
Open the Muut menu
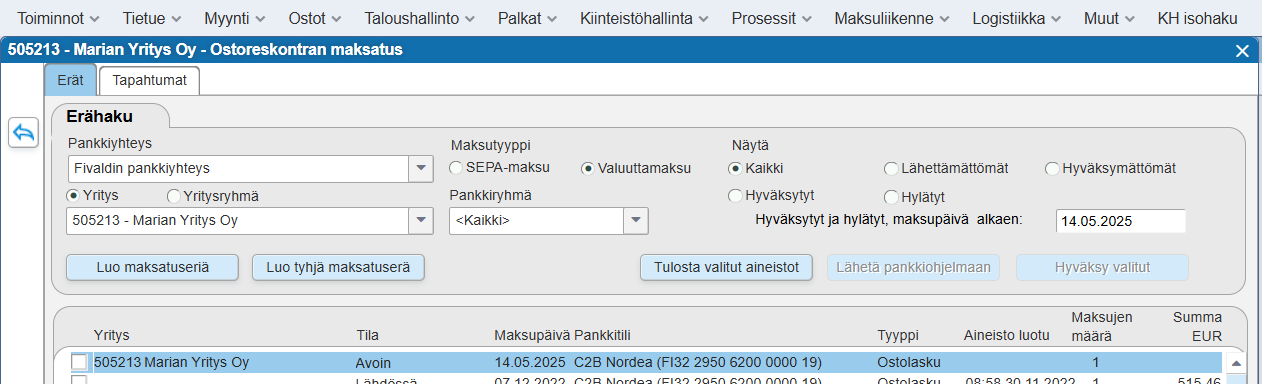point(1109,18)
